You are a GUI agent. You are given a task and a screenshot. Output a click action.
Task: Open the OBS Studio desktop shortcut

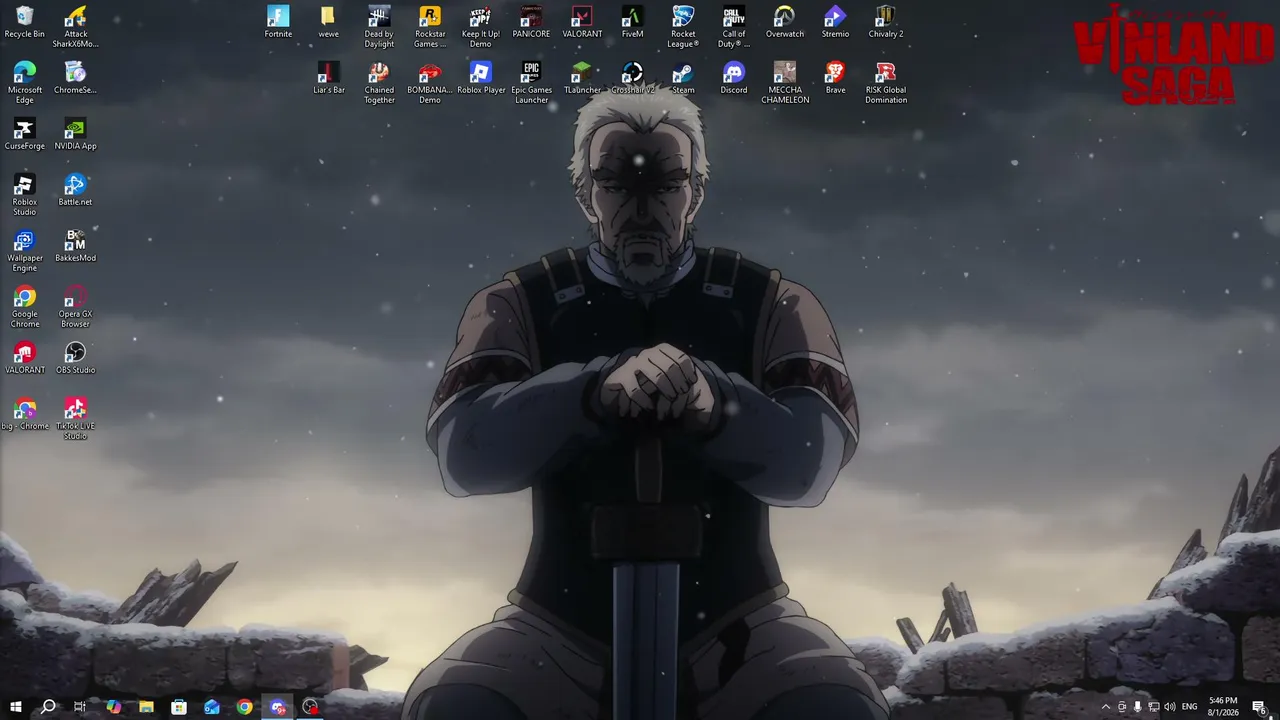click(x=75, y=358)
